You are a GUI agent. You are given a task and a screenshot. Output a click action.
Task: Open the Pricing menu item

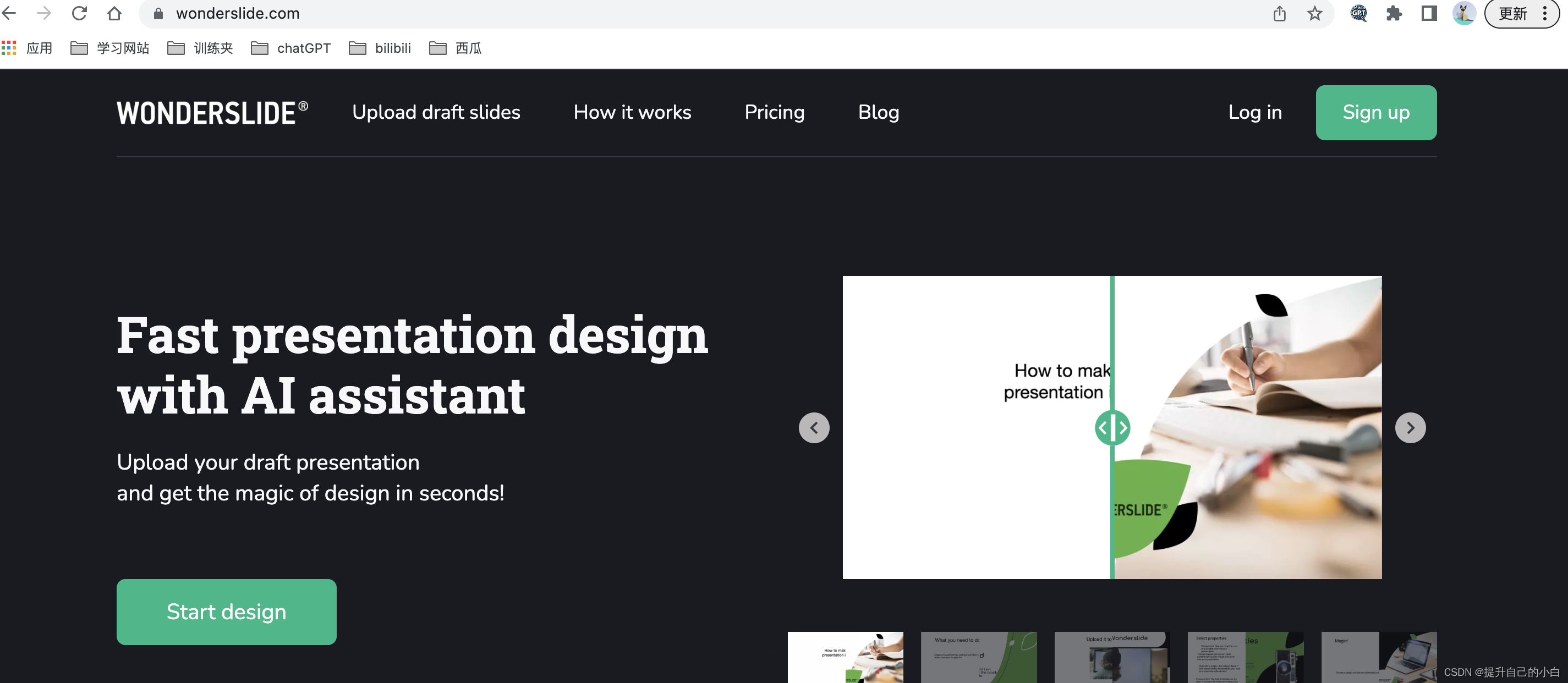pyautogui.click(x=774, y=113)
